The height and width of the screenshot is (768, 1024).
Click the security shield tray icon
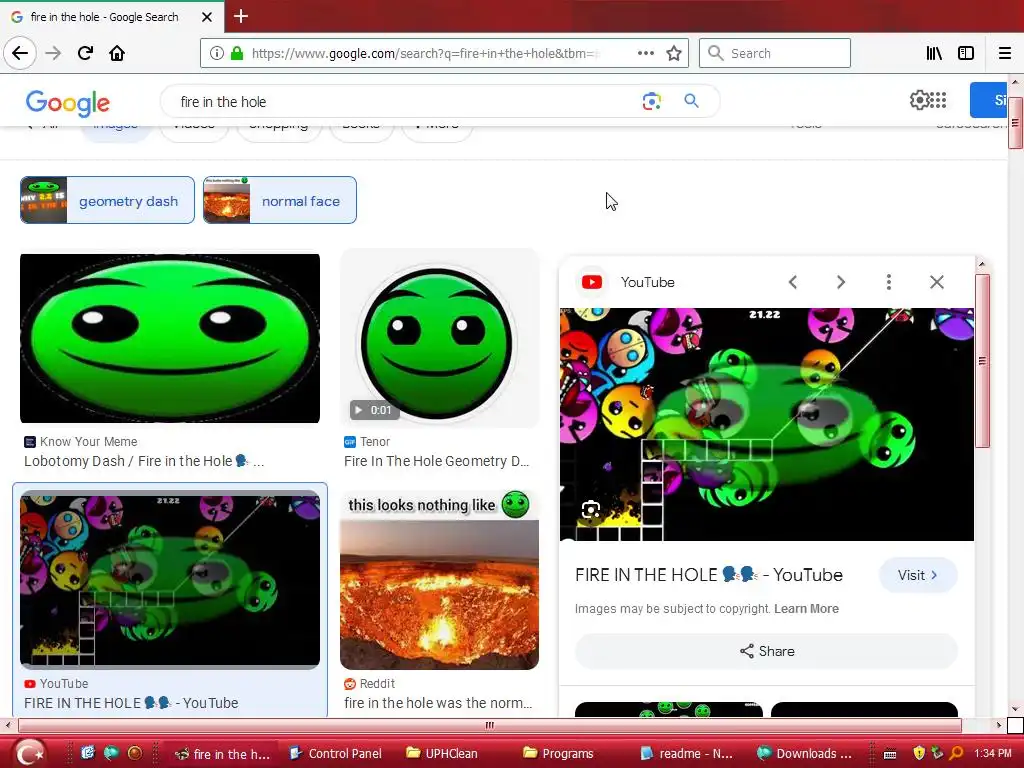click(x=919, y=753)
